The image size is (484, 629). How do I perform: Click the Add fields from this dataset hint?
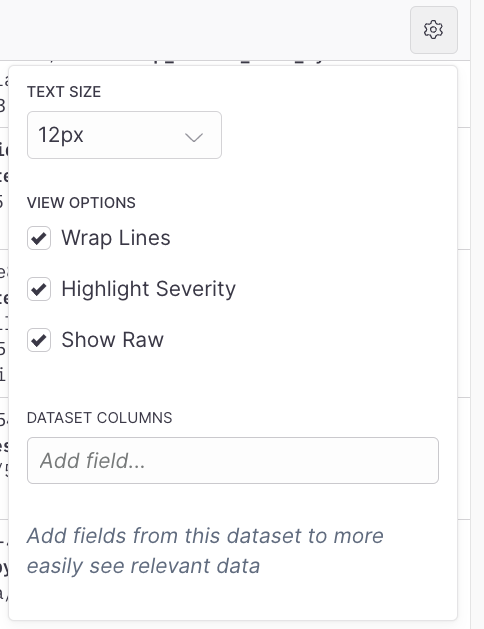205,536
